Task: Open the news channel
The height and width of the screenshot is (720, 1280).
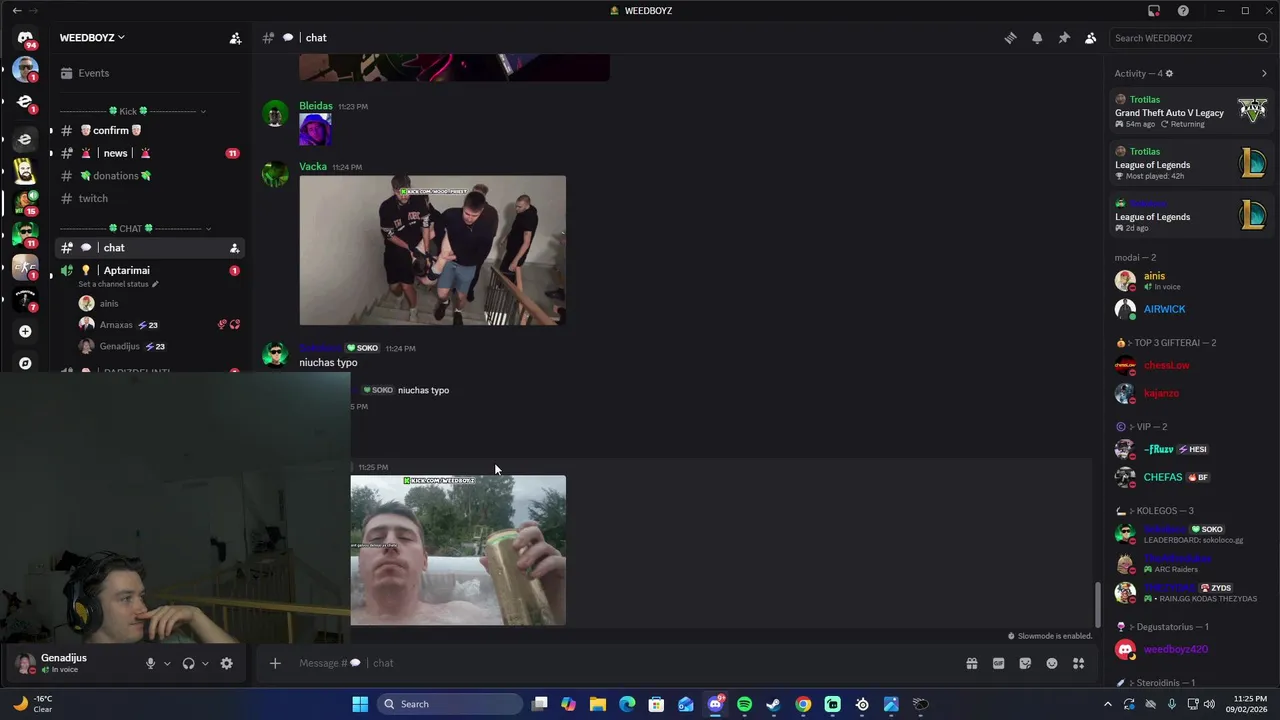Action: [150, 153]
